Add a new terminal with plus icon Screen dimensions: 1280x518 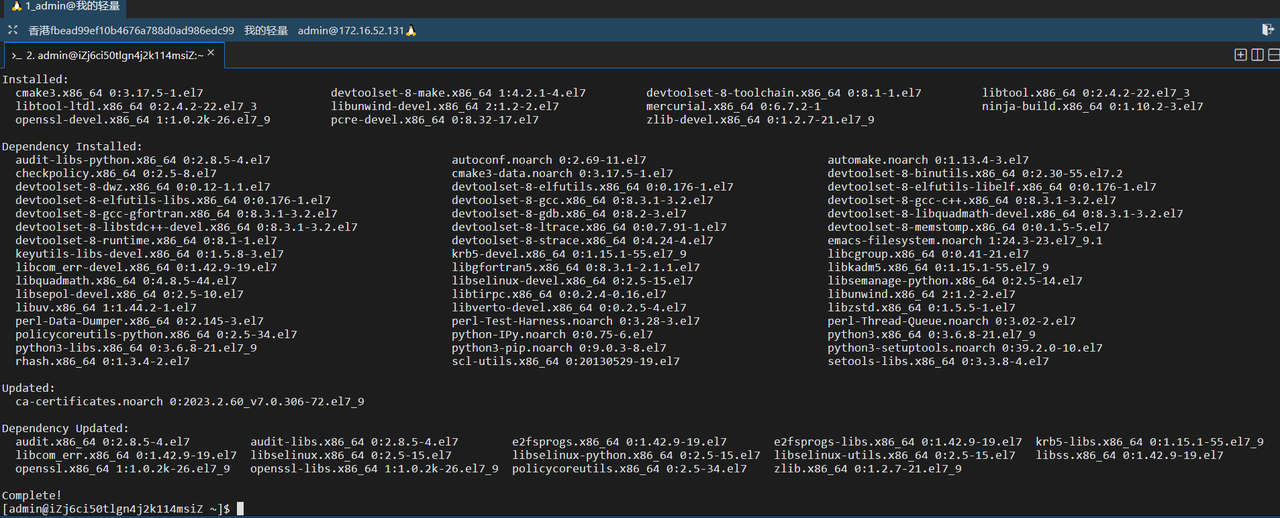tap(1241, 55)
